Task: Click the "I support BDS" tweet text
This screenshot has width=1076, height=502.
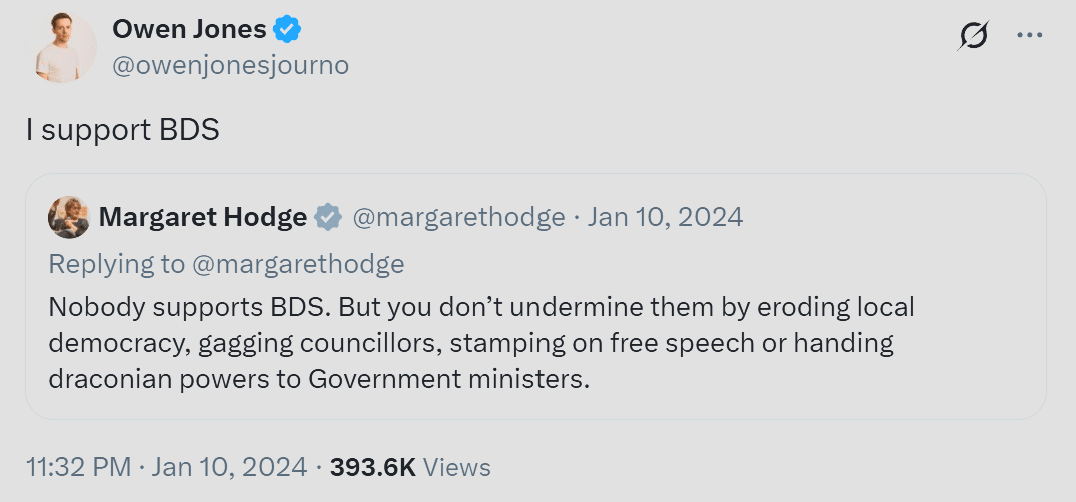Action: (122, 130)
